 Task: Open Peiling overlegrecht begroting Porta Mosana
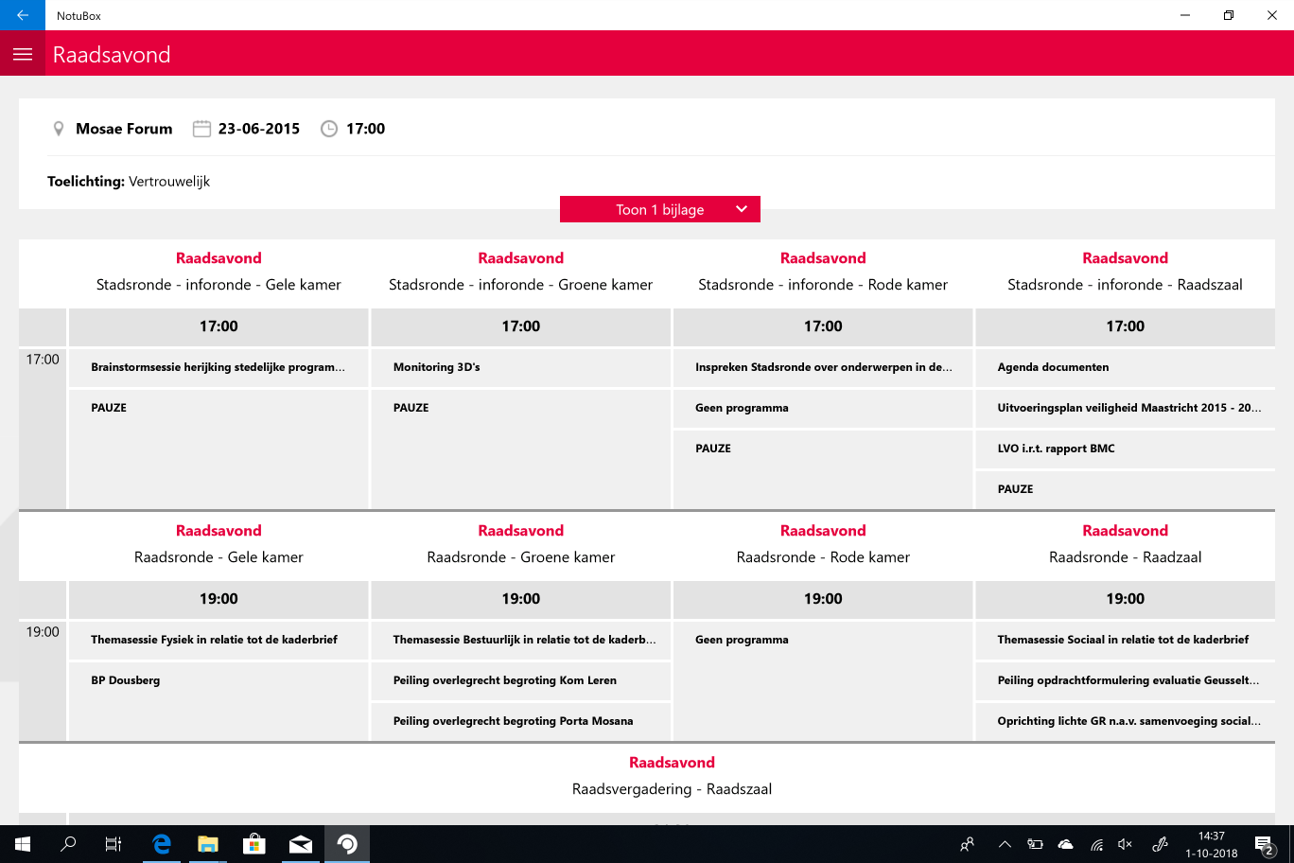[x=521, y=721]
